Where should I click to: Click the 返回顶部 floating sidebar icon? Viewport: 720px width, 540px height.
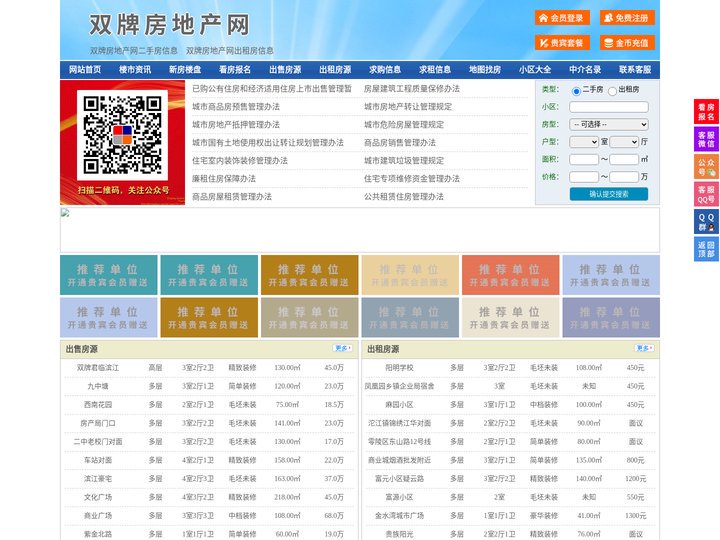706,249
